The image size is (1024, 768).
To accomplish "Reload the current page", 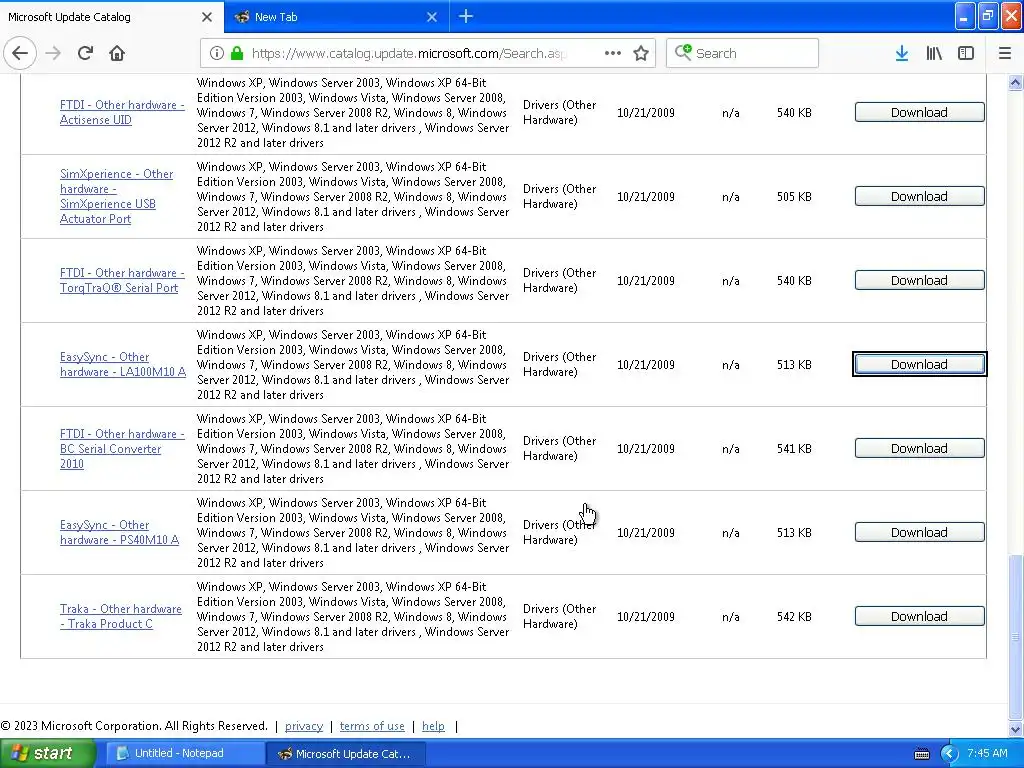I will coord(85,53).
